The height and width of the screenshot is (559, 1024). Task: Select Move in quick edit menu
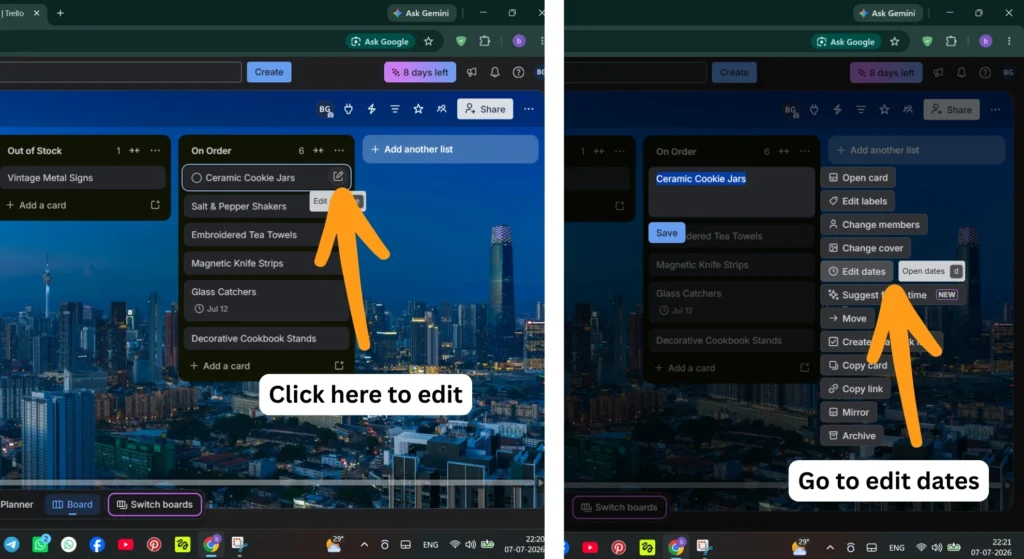848,319
